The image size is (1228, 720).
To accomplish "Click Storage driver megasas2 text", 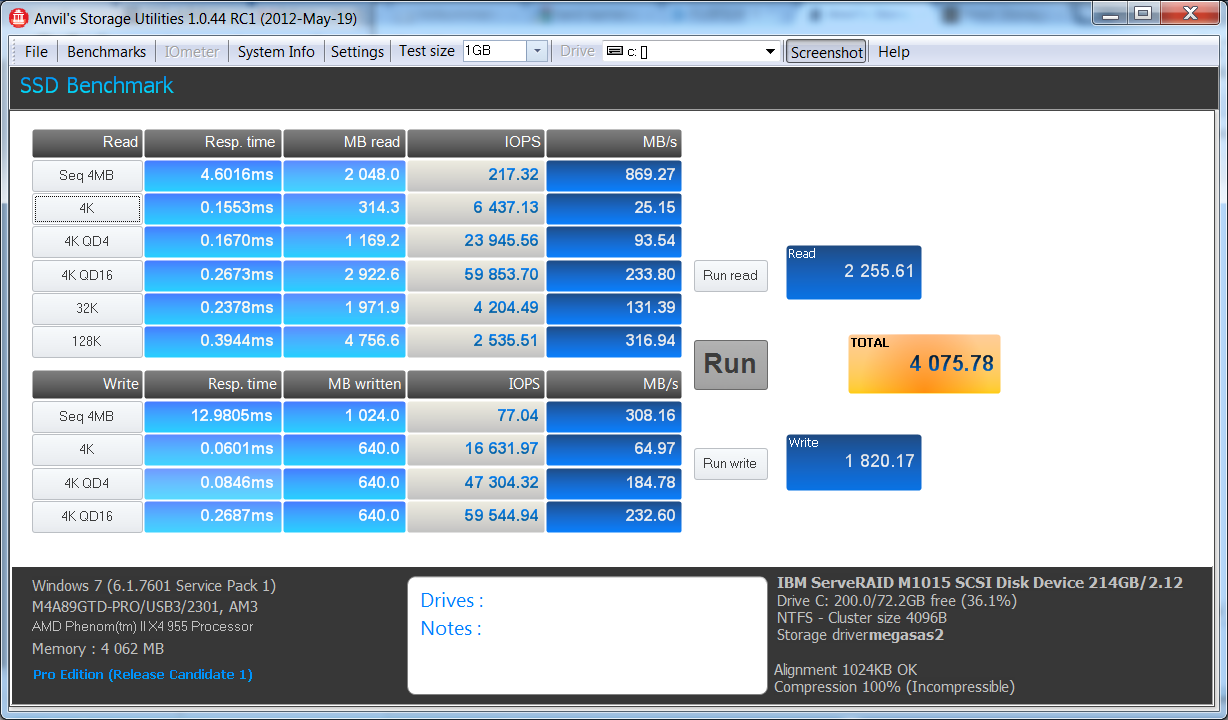I will [861, 635].
